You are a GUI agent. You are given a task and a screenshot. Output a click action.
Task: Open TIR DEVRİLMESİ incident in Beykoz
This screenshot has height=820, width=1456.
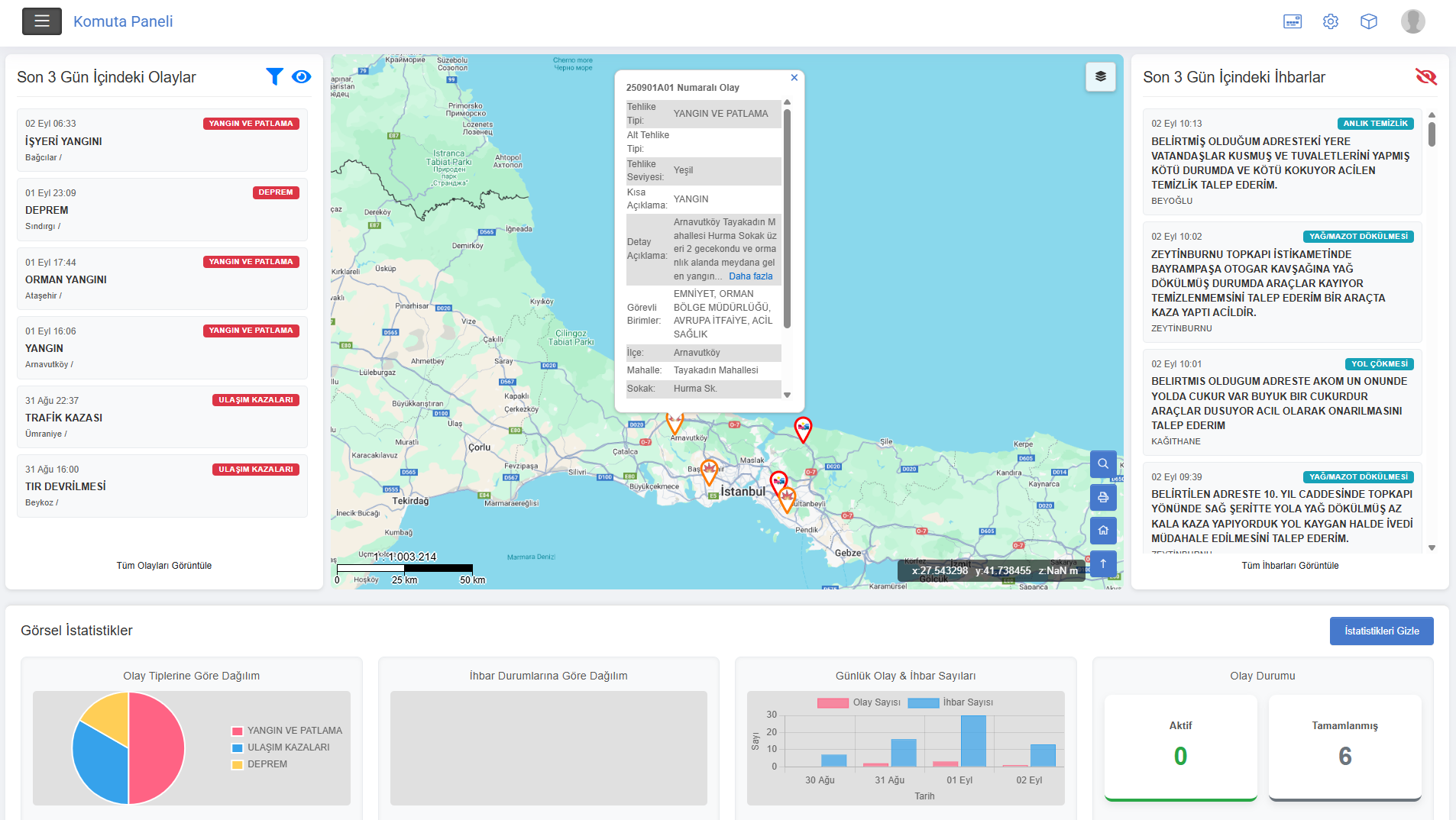pyautogui.click(x=162, y=486)
